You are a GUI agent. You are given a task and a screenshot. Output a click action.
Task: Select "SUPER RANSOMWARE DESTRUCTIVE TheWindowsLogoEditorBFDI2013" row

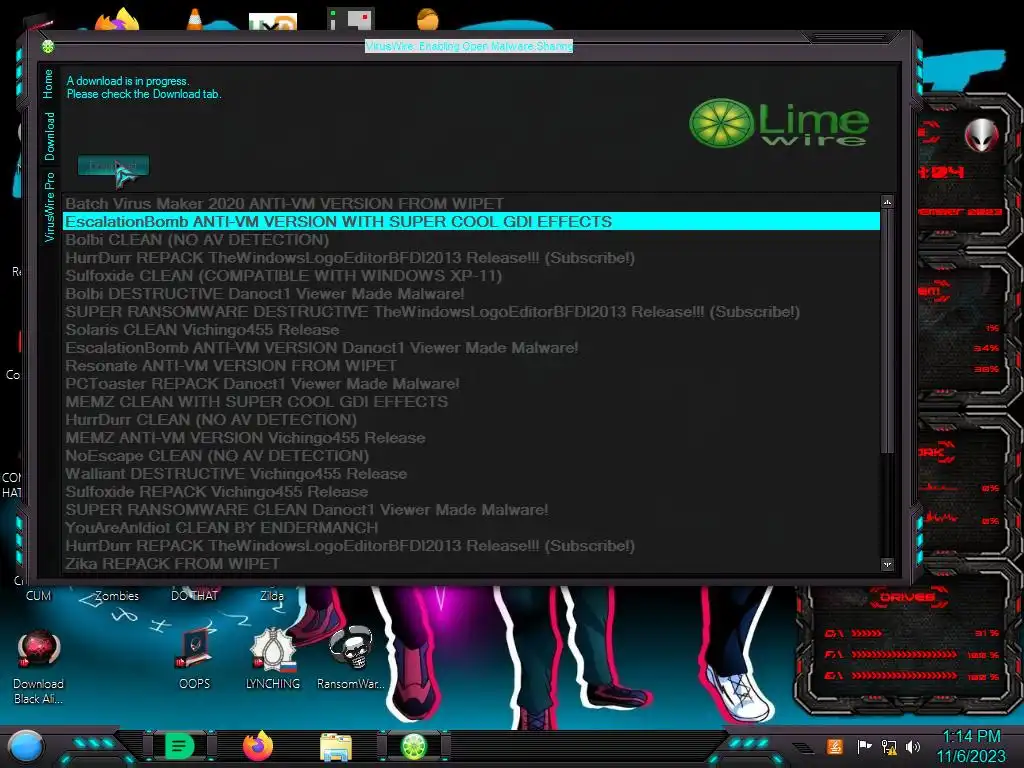click(471, 312)
